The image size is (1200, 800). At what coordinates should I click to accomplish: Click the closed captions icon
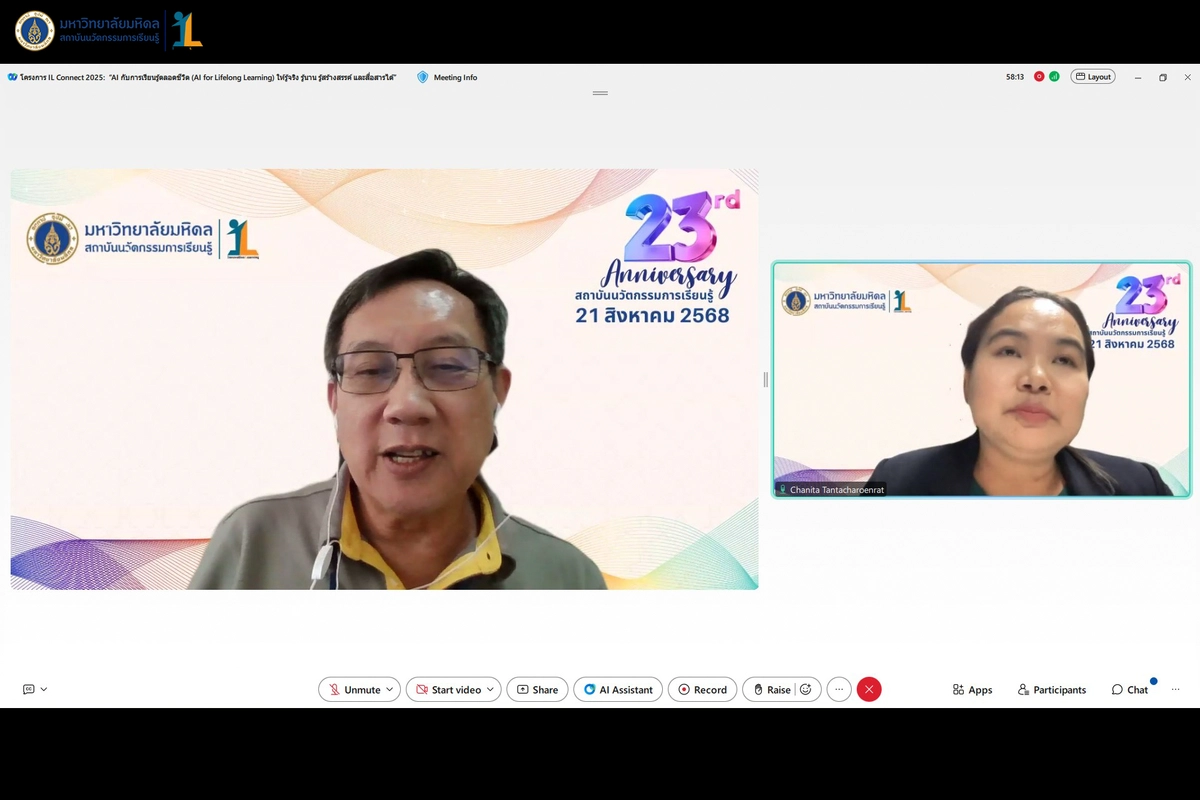28,690
